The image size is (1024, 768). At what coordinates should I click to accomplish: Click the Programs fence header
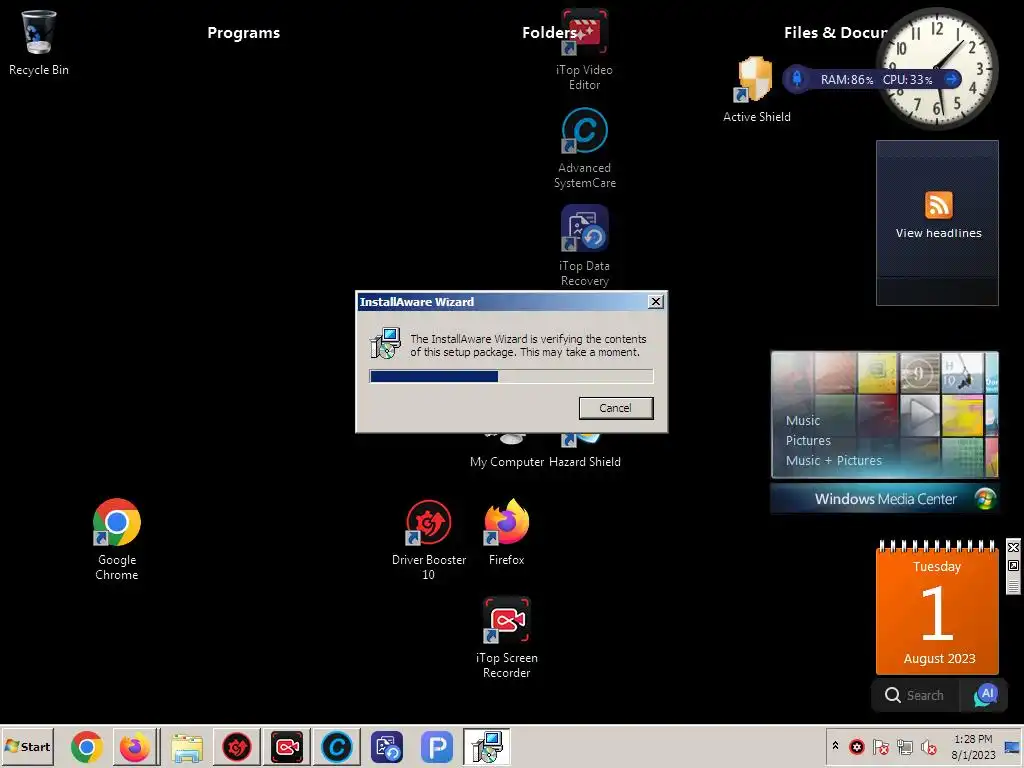[x=244, y=33]
